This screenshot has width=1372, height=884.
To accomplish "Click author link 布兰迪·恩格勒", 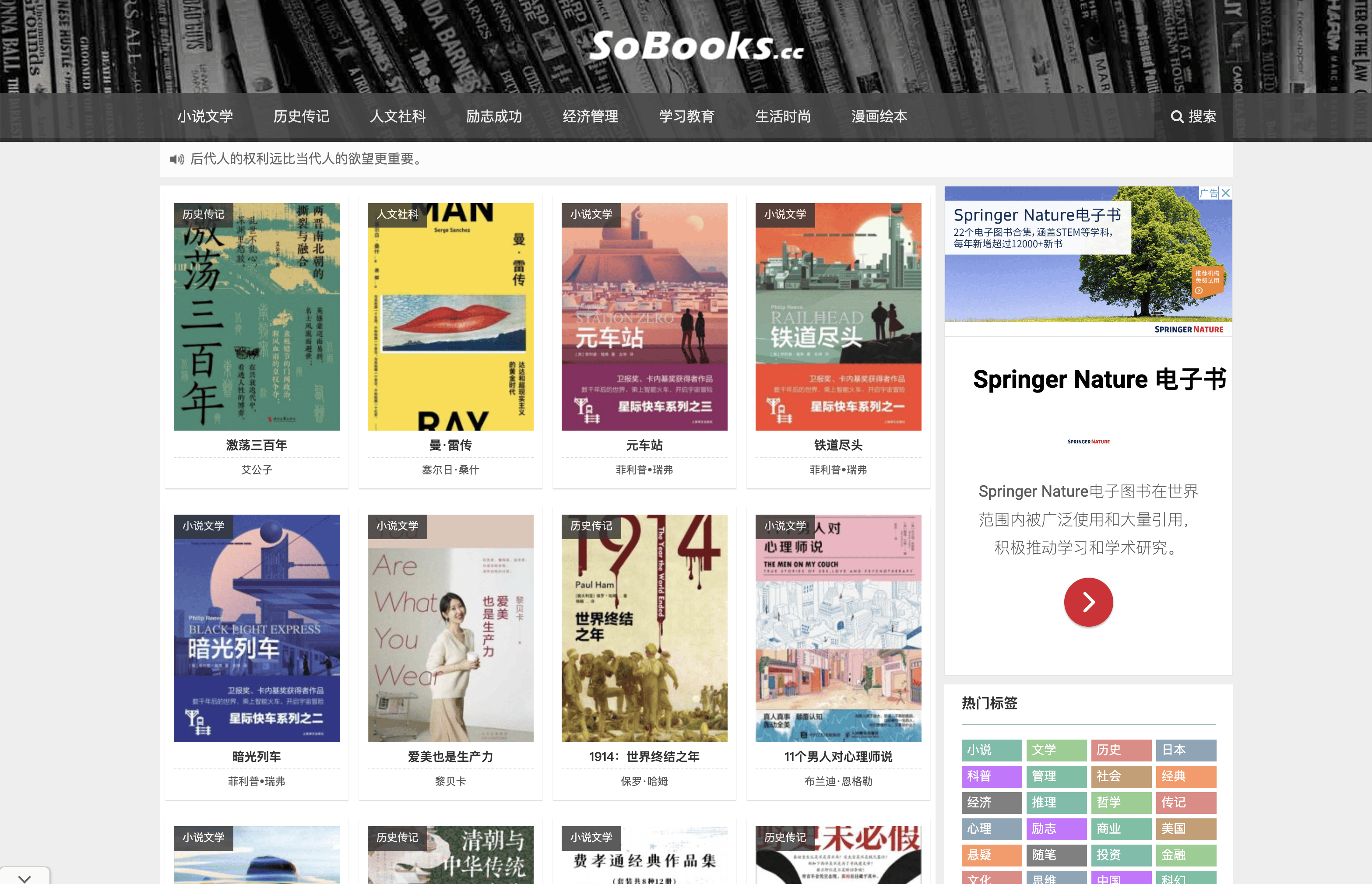I will pos(838,781).
